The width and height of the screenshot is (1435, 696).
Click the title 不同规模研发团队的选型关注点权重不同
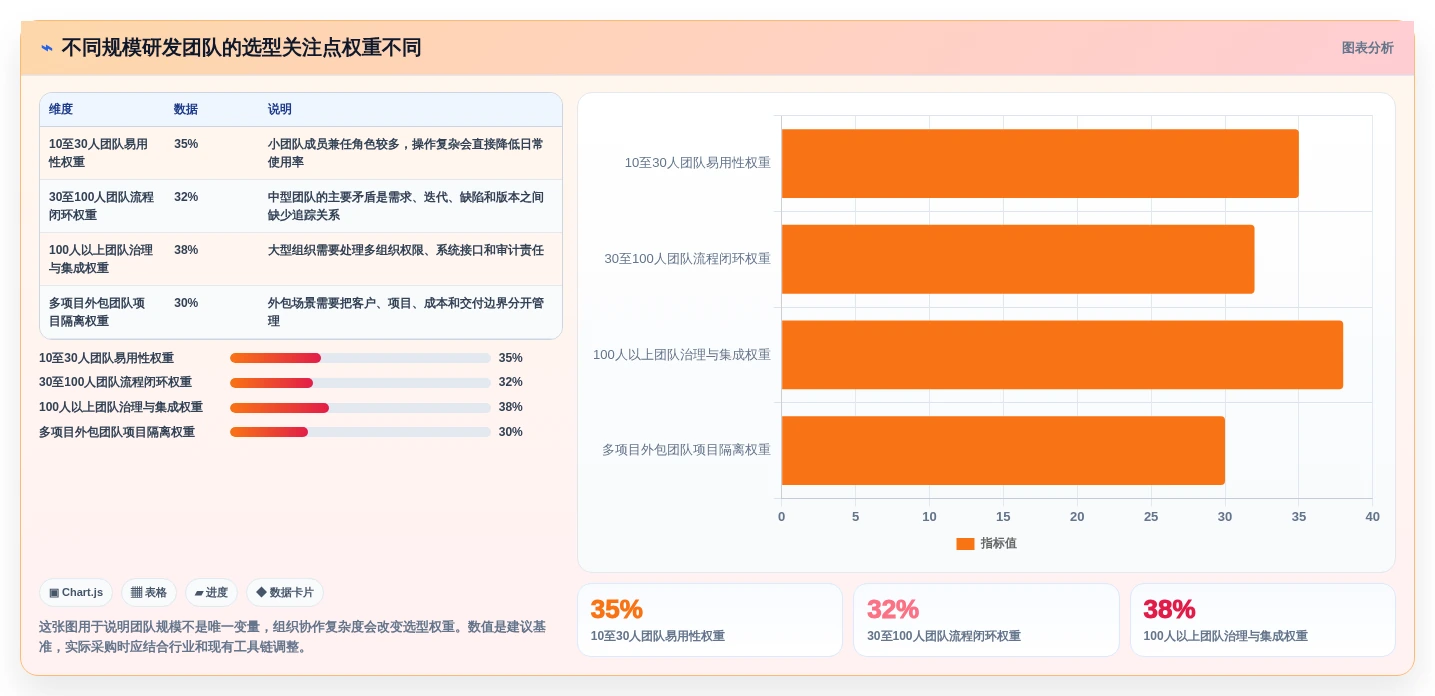tap(241, 48)
